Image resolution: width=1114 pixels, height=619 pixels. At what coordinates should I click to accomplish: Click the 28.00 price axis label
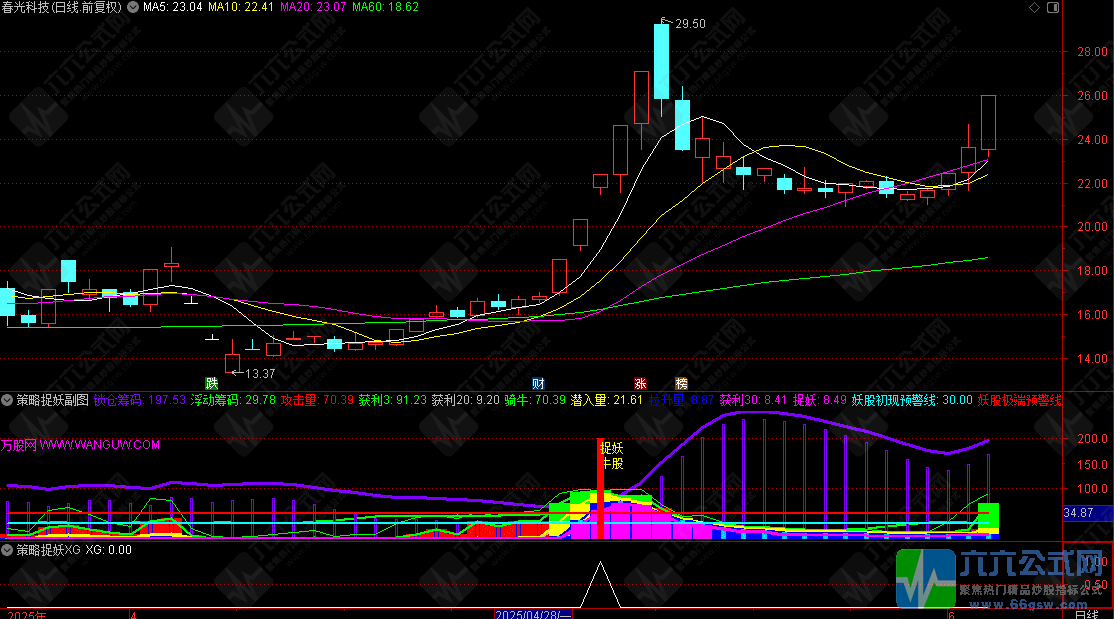[x=1092, y=52]
